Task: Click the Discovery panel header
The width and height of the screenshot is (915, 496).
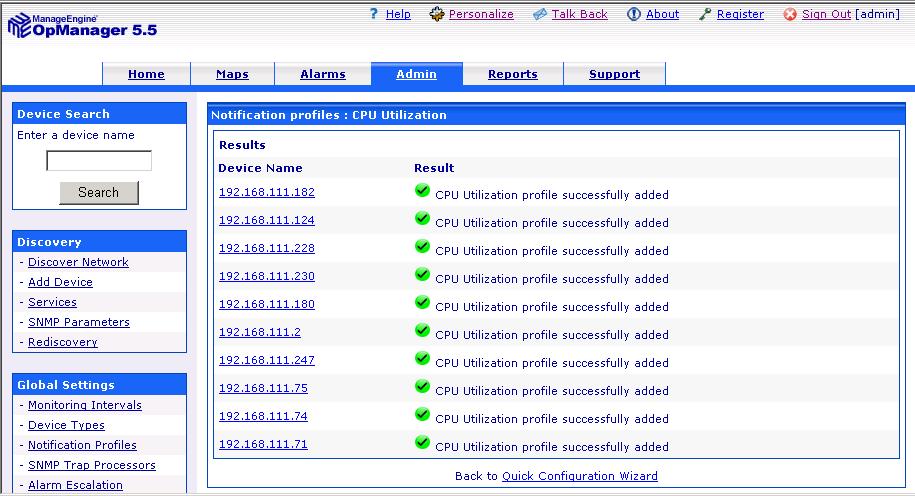Action: tap(99, 242)
